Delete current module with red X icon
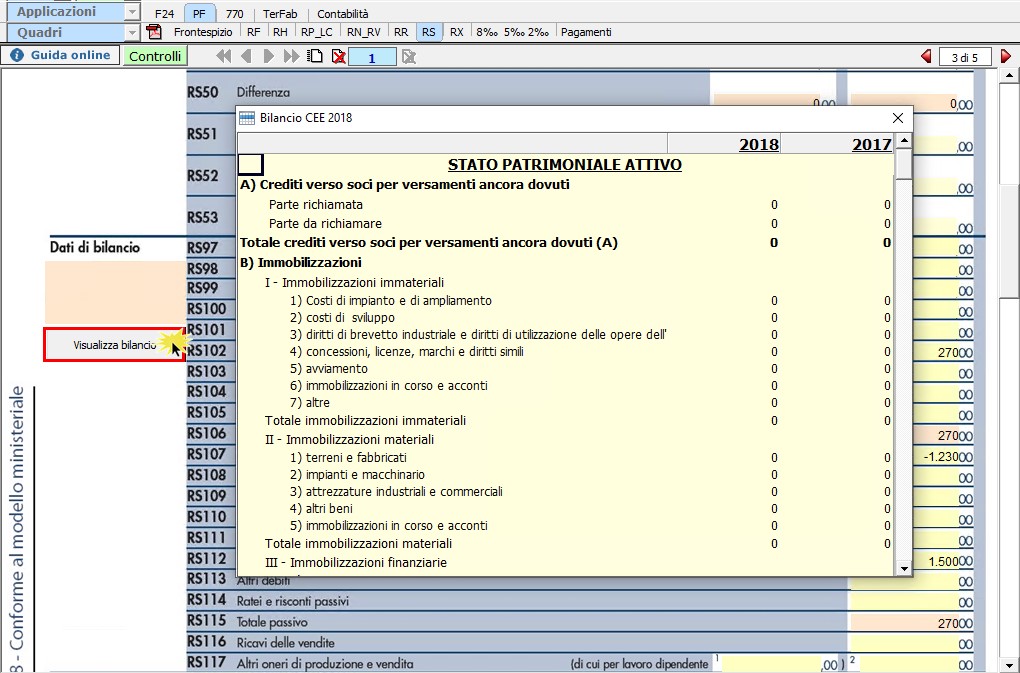Viewport: 1020px width, 673px height. pos(338,57)
